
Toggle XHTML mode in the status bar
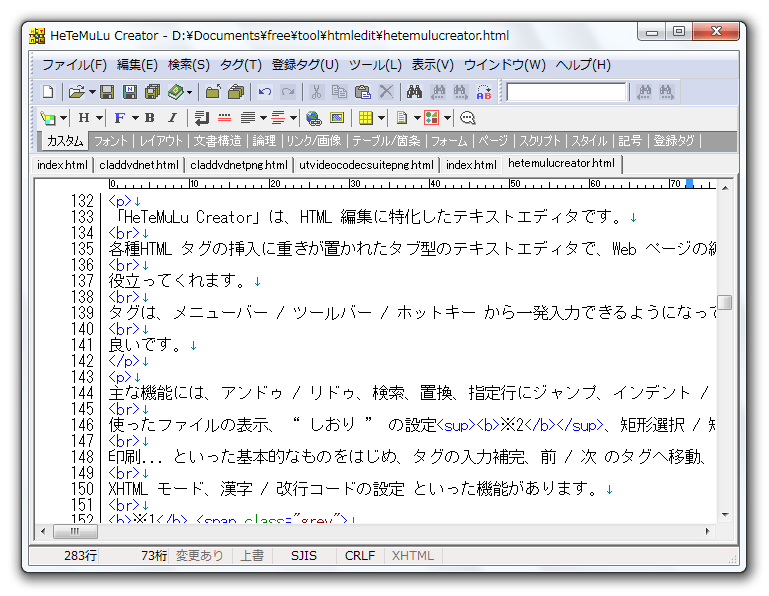[412, 555]
